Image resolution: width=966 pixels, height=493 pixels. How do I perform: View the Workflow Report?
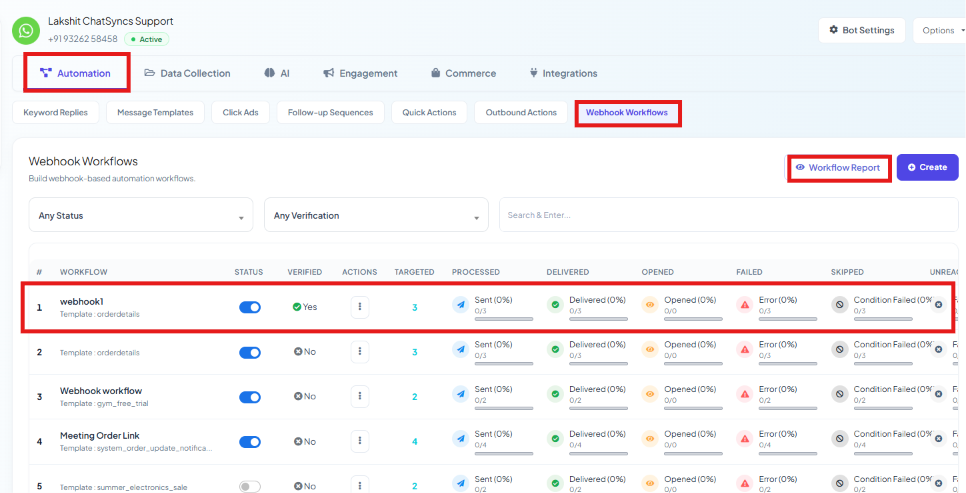[839, 168]
